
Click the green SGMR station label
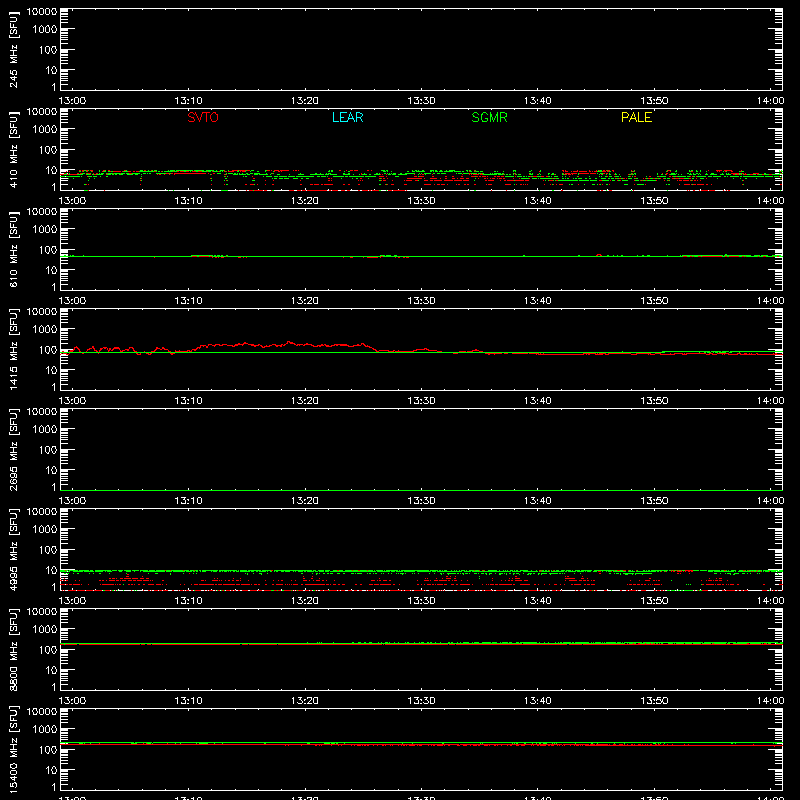point(489,117)
